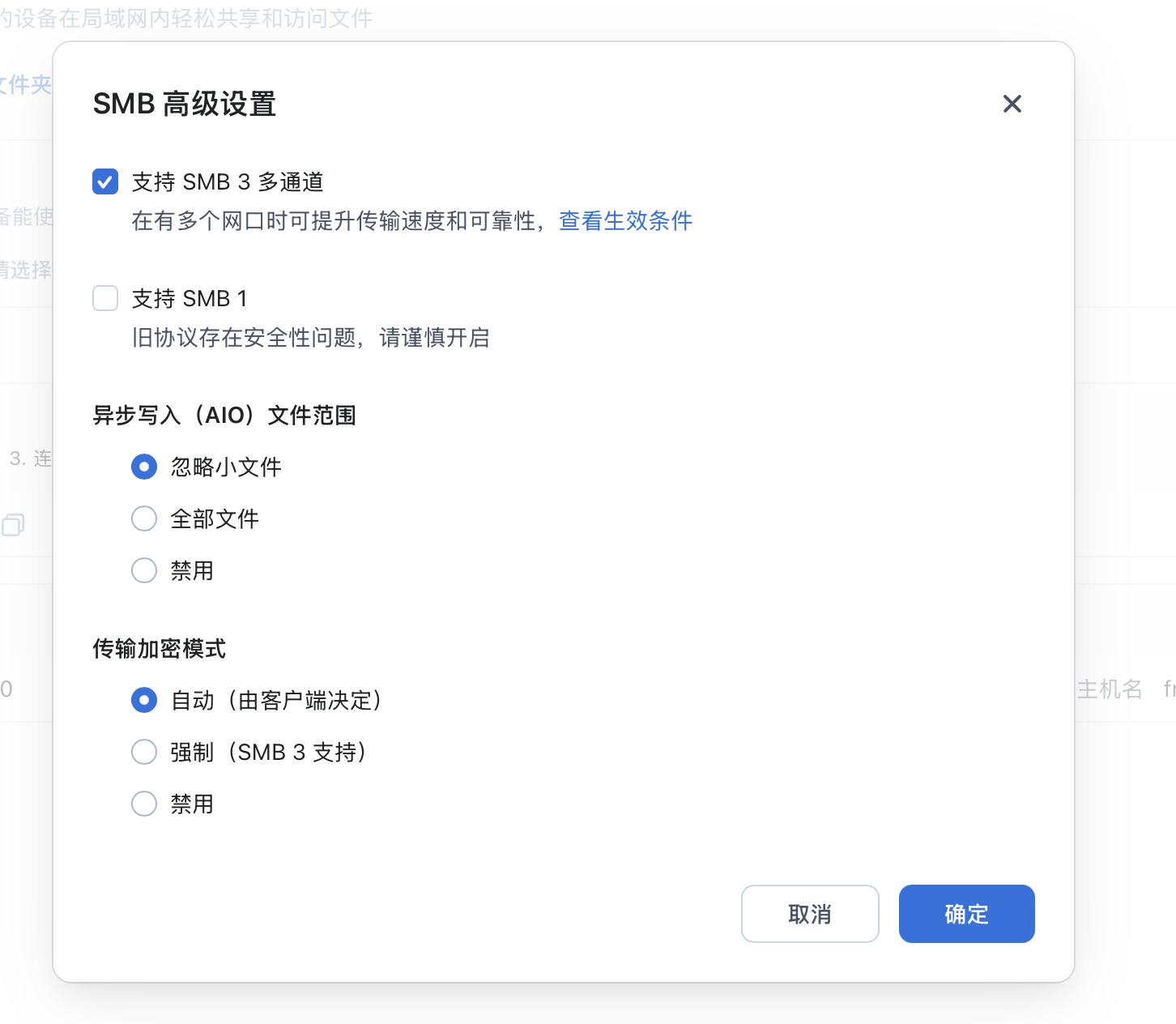Choose 全部文件 for async write range

[144, 518]
